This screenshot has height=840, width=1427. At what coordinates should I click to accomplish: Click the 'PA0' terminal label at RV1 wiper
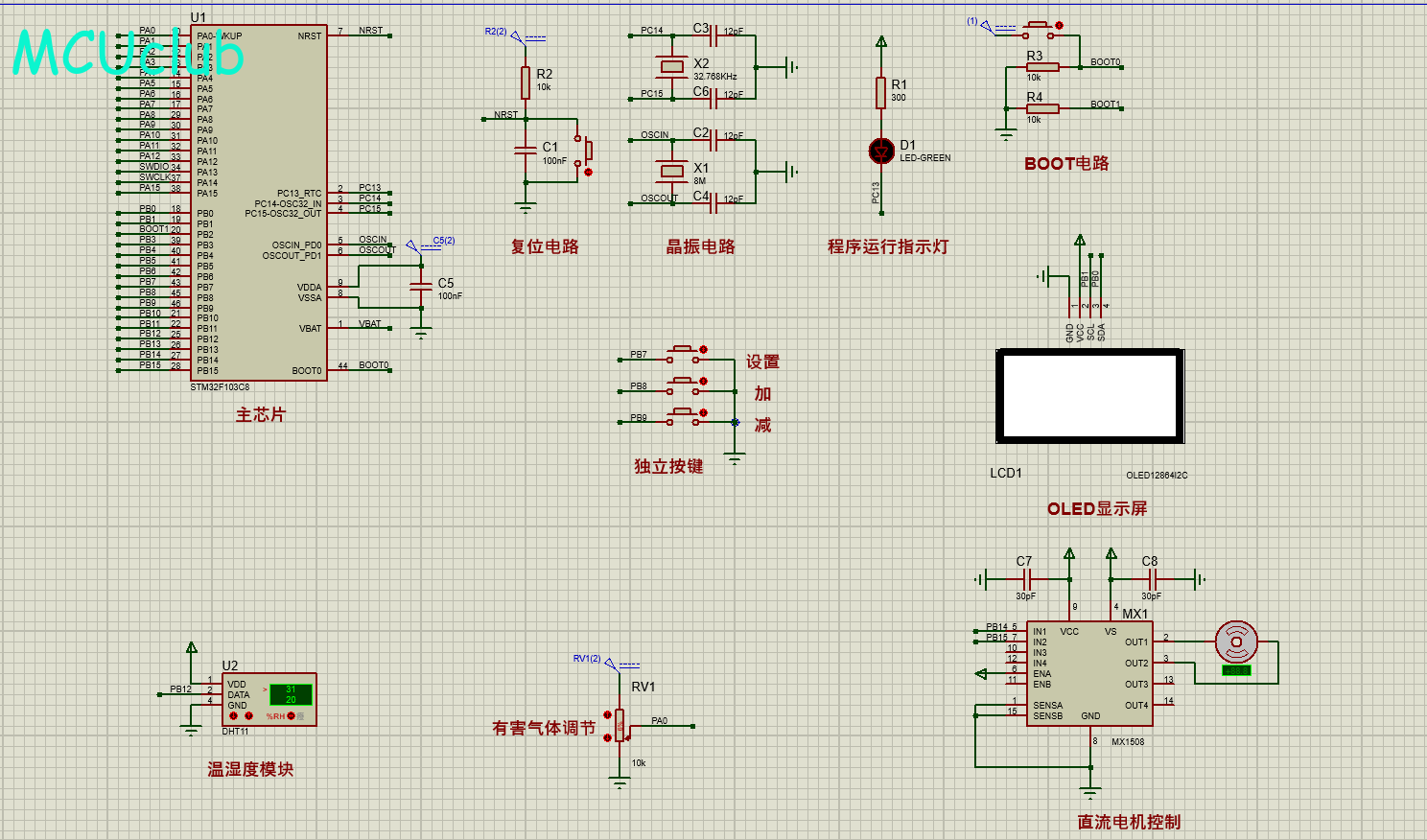[660, 721]
